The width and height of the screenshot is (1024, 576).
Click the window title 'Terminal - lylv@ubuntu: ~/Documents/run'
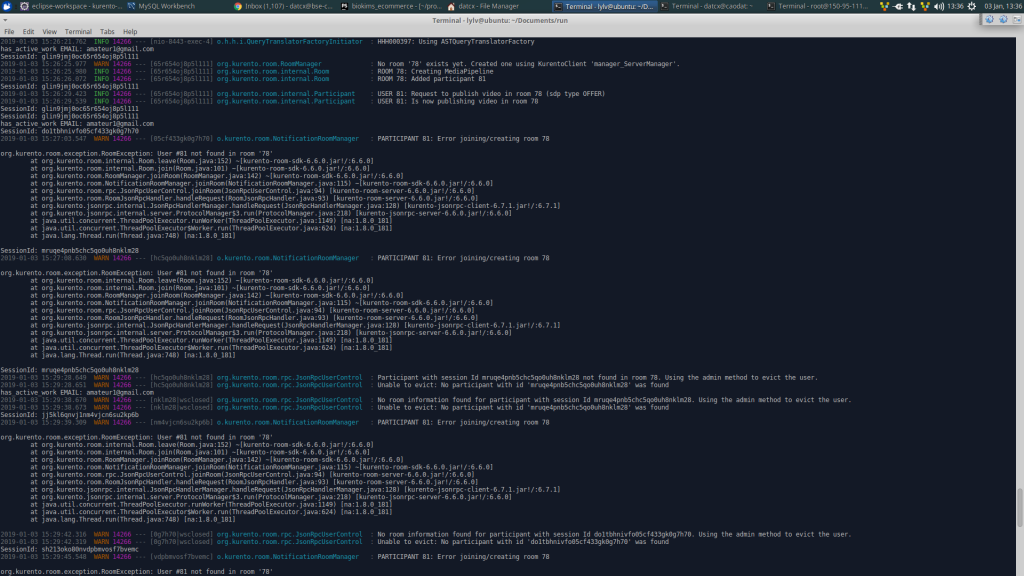click(500, 20)
